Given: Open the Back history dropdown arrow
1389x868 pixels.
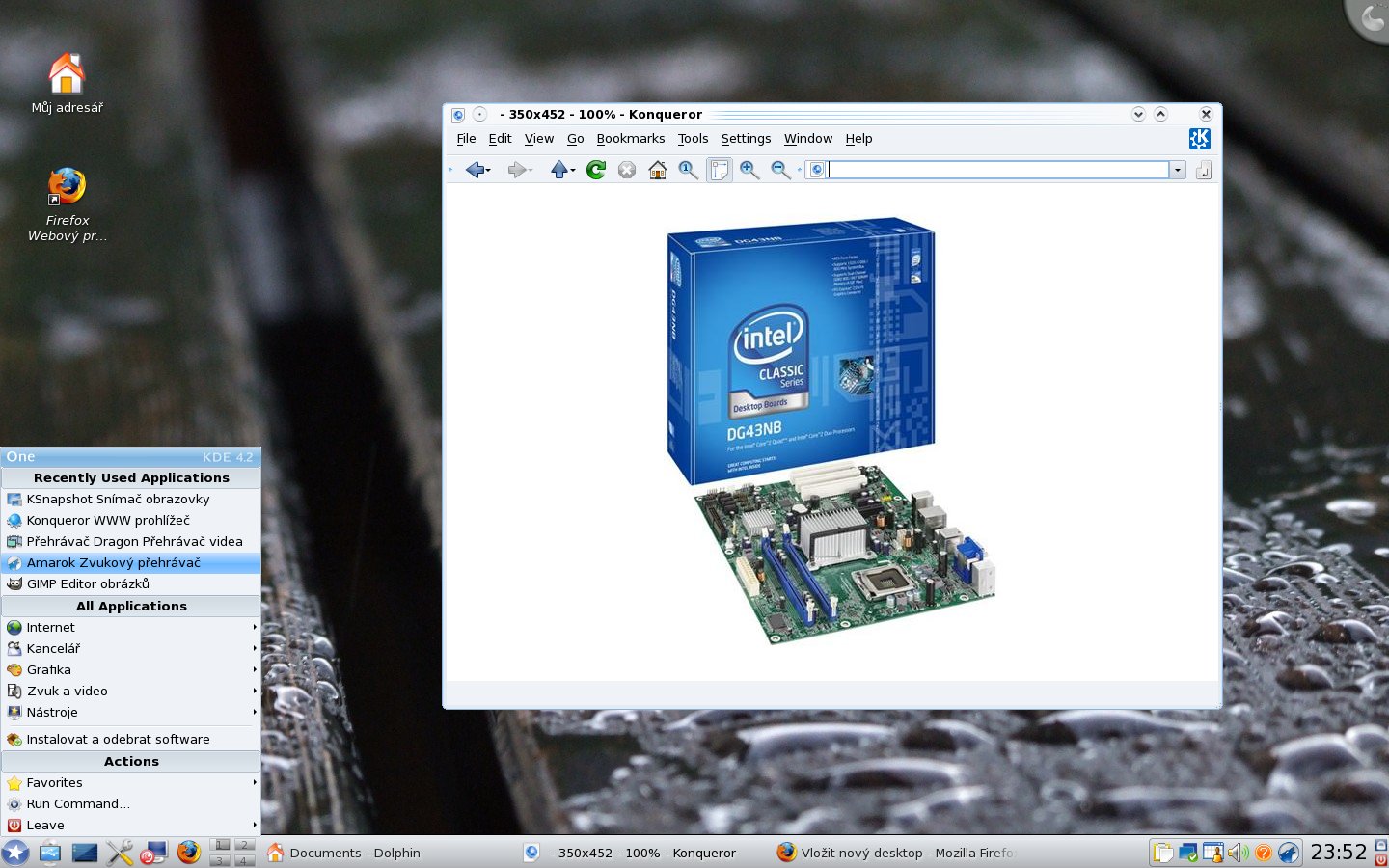Looking at the screenshot, I should pos(489,171).
